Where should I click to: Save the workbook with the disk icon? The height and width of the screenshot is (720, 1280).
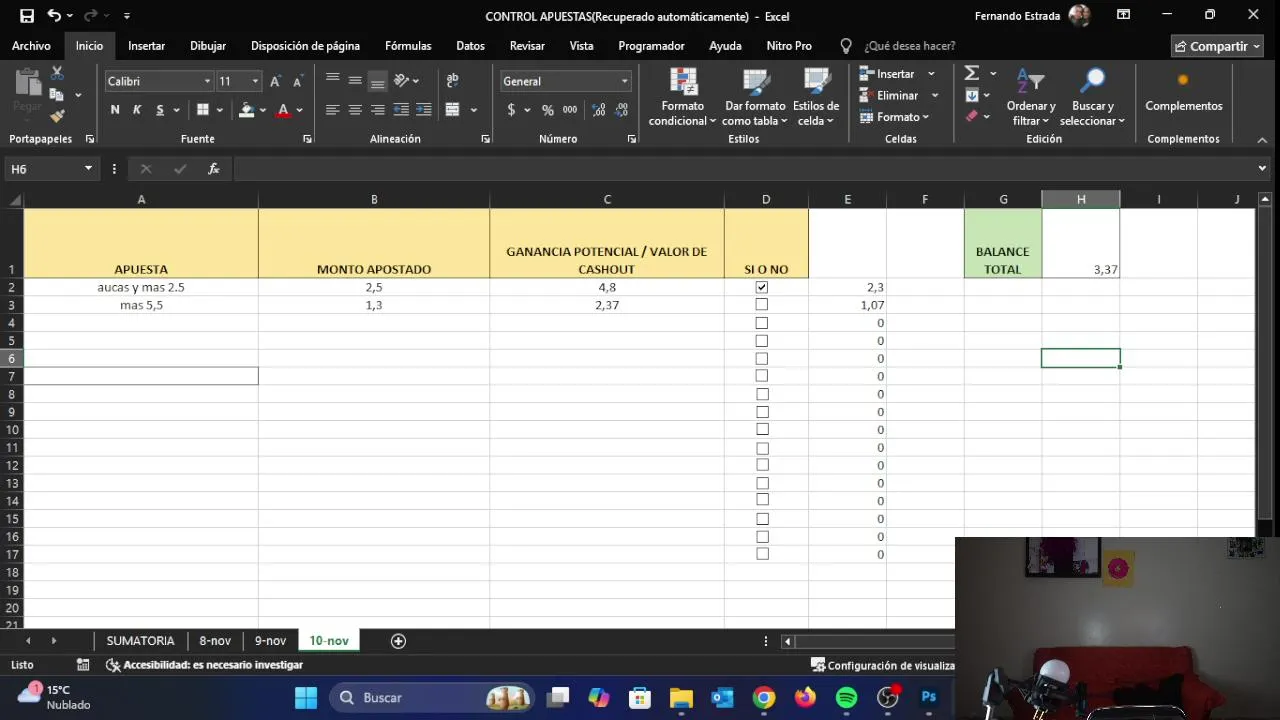click(x=27, y=16)
